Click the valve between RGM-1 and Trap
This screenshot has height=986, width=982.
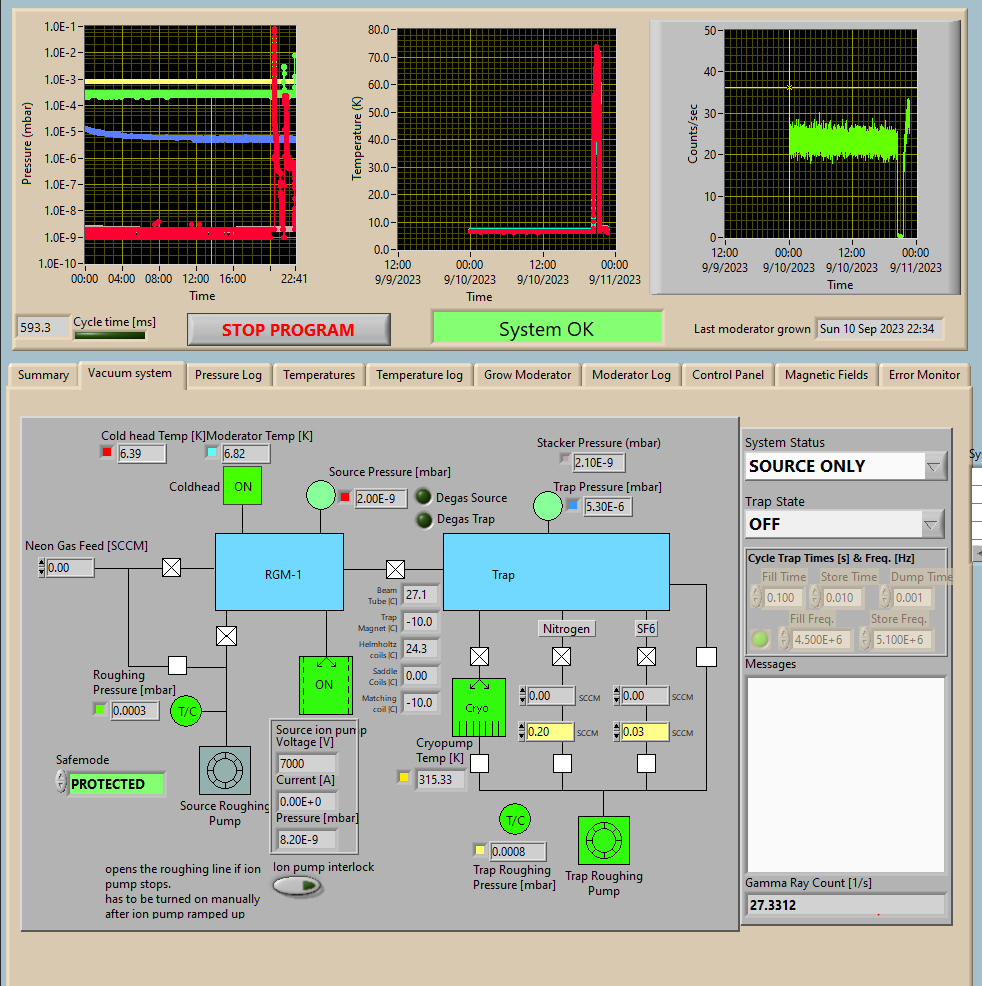[395, 570]
